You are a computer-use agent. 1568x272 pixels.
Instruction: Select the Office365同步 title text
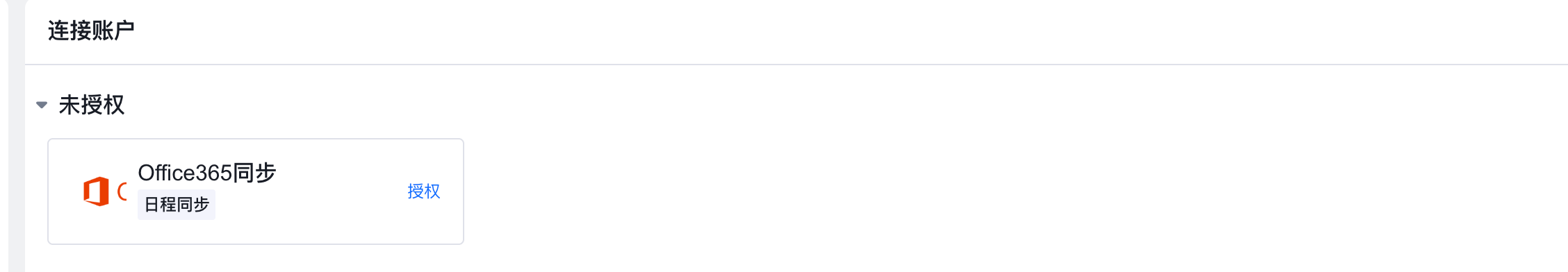click(x=207, y=173)
